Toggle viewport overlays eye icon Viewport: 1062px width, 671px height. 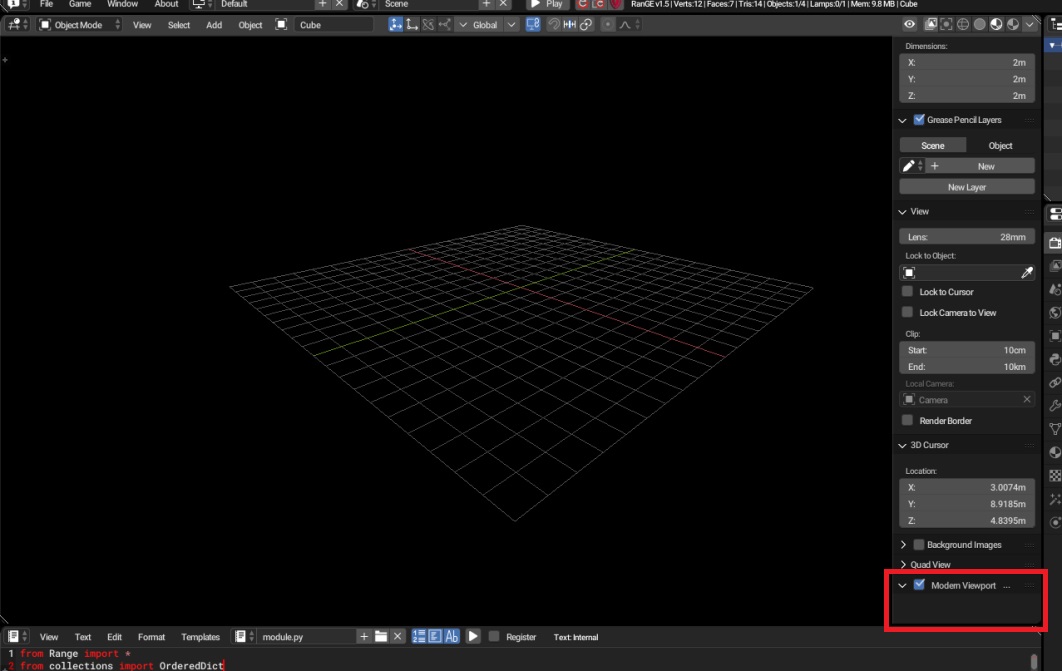point(910,24)
